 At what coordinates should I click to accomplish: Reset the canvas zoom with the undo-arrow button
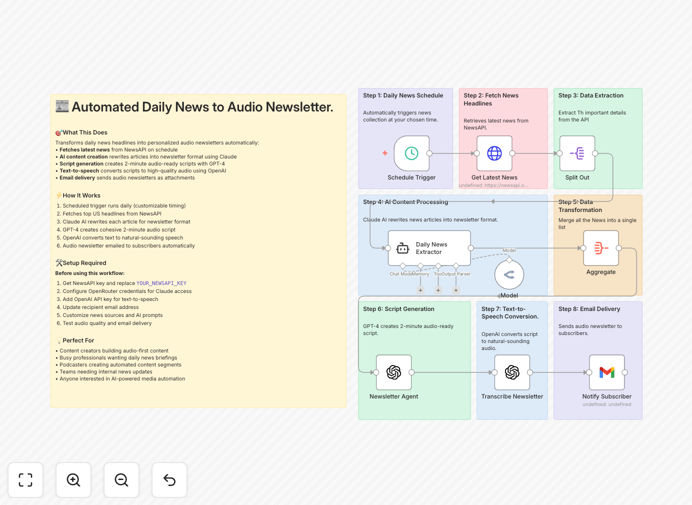click(169, 480)
